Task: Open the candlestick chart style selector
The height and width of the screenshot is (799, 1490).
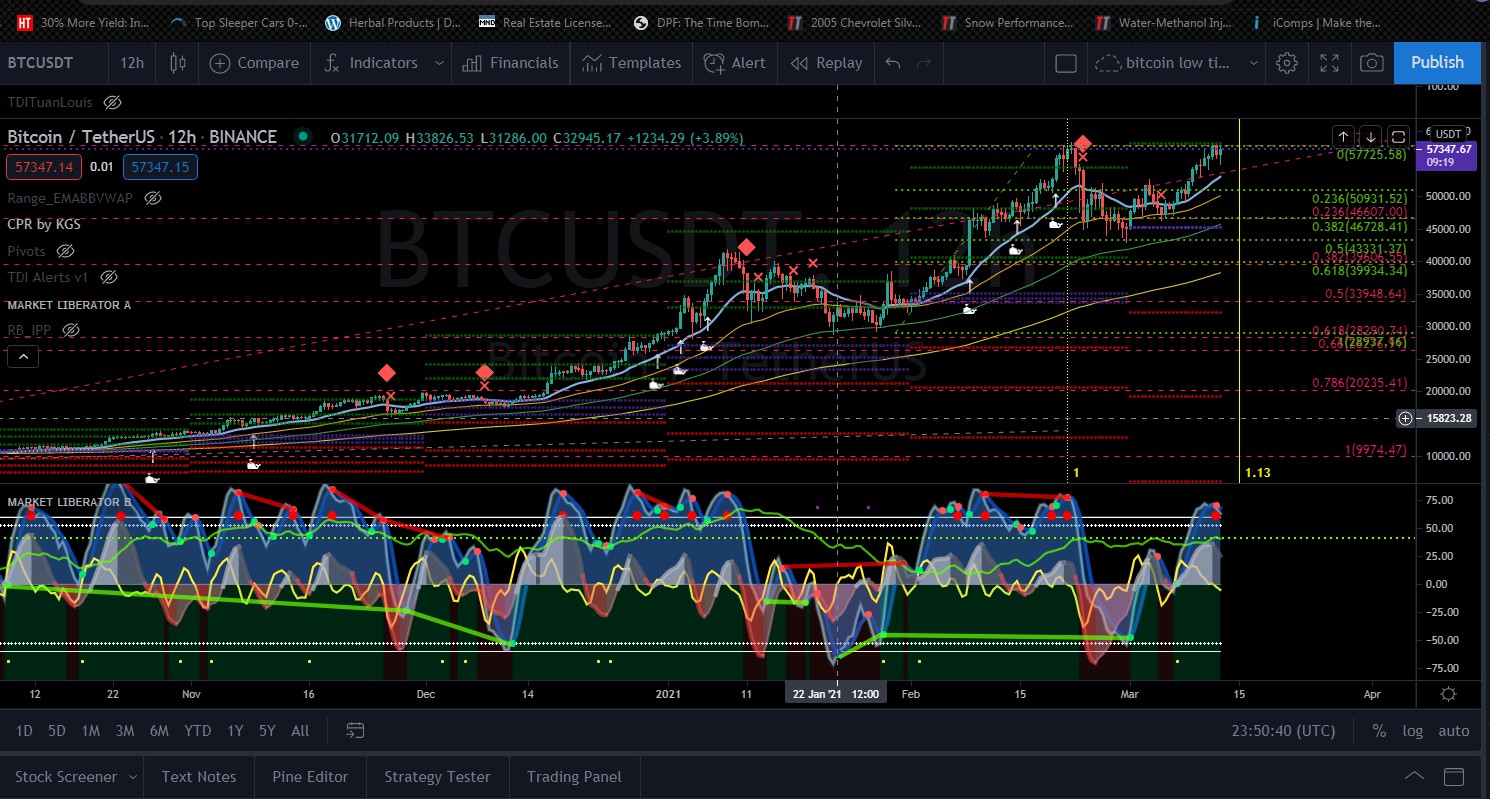Action: pos(178,63)
